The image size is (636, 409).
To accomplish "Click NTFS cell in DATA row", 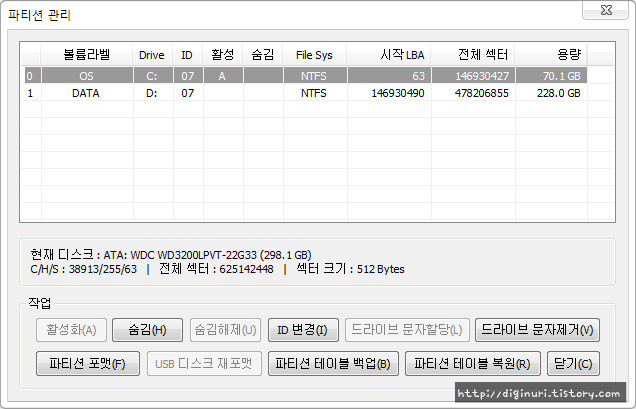I will coord(314,93).
